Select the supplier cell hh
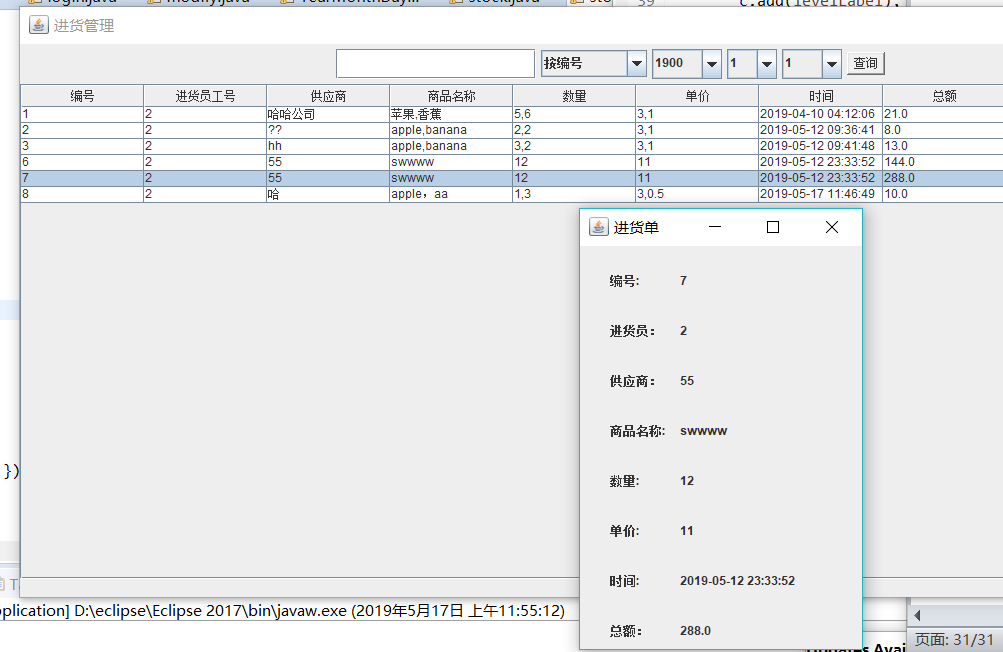Viewport: 1003px width, 652px height. pyautogui.click(x=328, y=146)
